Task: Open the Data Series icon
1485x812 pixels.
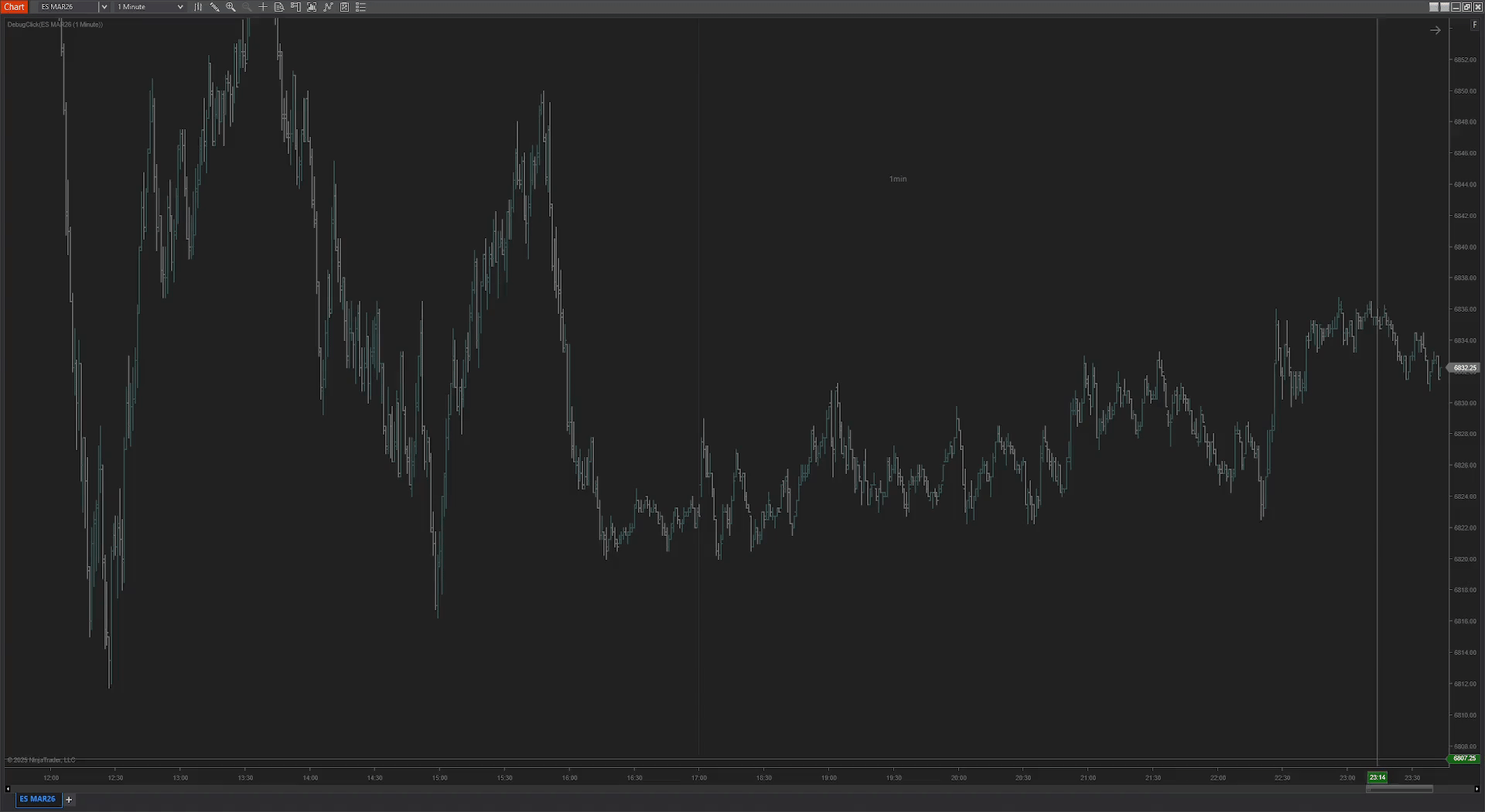Action: [279, 7]
